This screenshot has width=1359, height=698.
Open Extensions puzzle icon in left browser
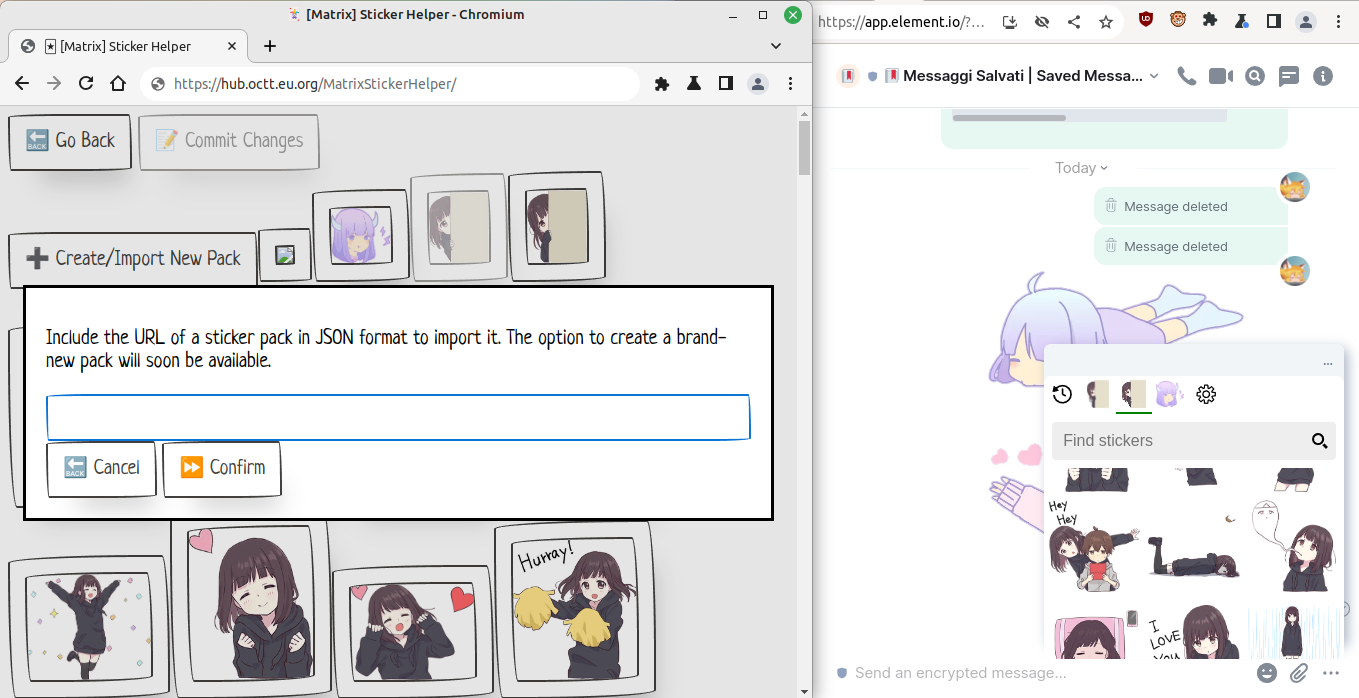point(662,84)
